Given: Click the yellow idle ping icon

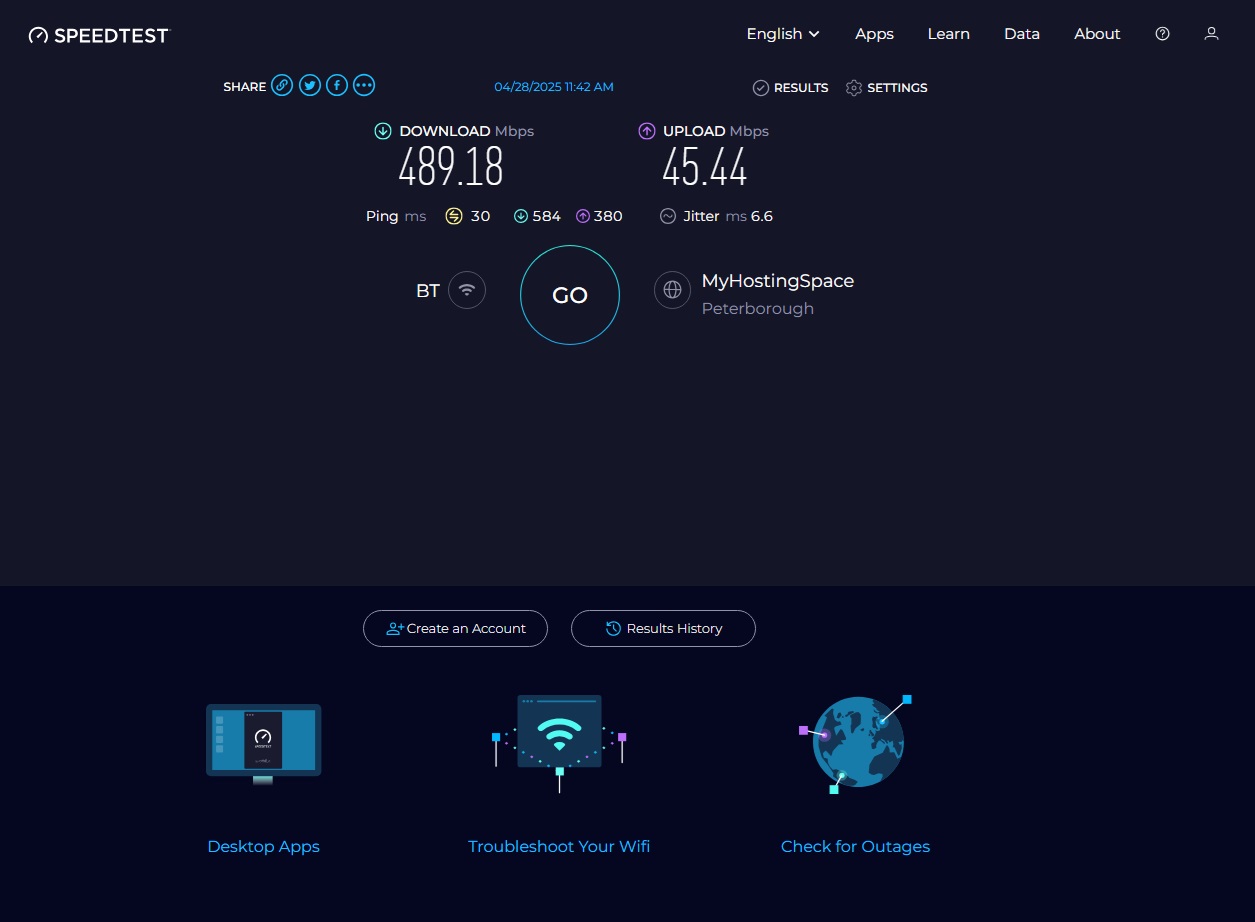Looking at the screenshot, I should pos(454,216).
